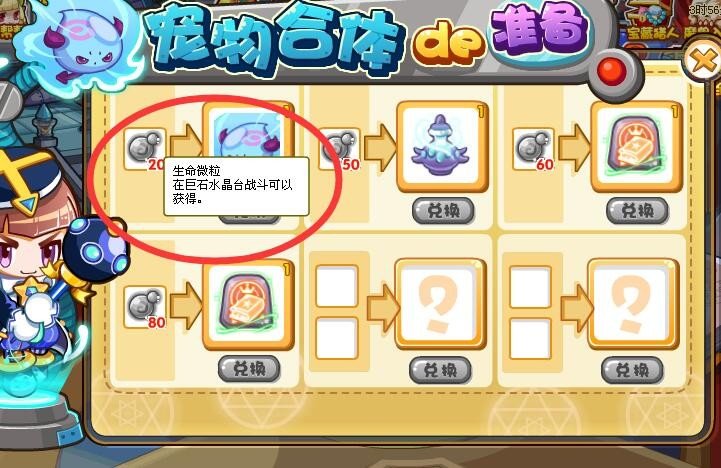Click the life particle icon costing 80
Viewport: 721px width, 468px height.
[145, 307]
